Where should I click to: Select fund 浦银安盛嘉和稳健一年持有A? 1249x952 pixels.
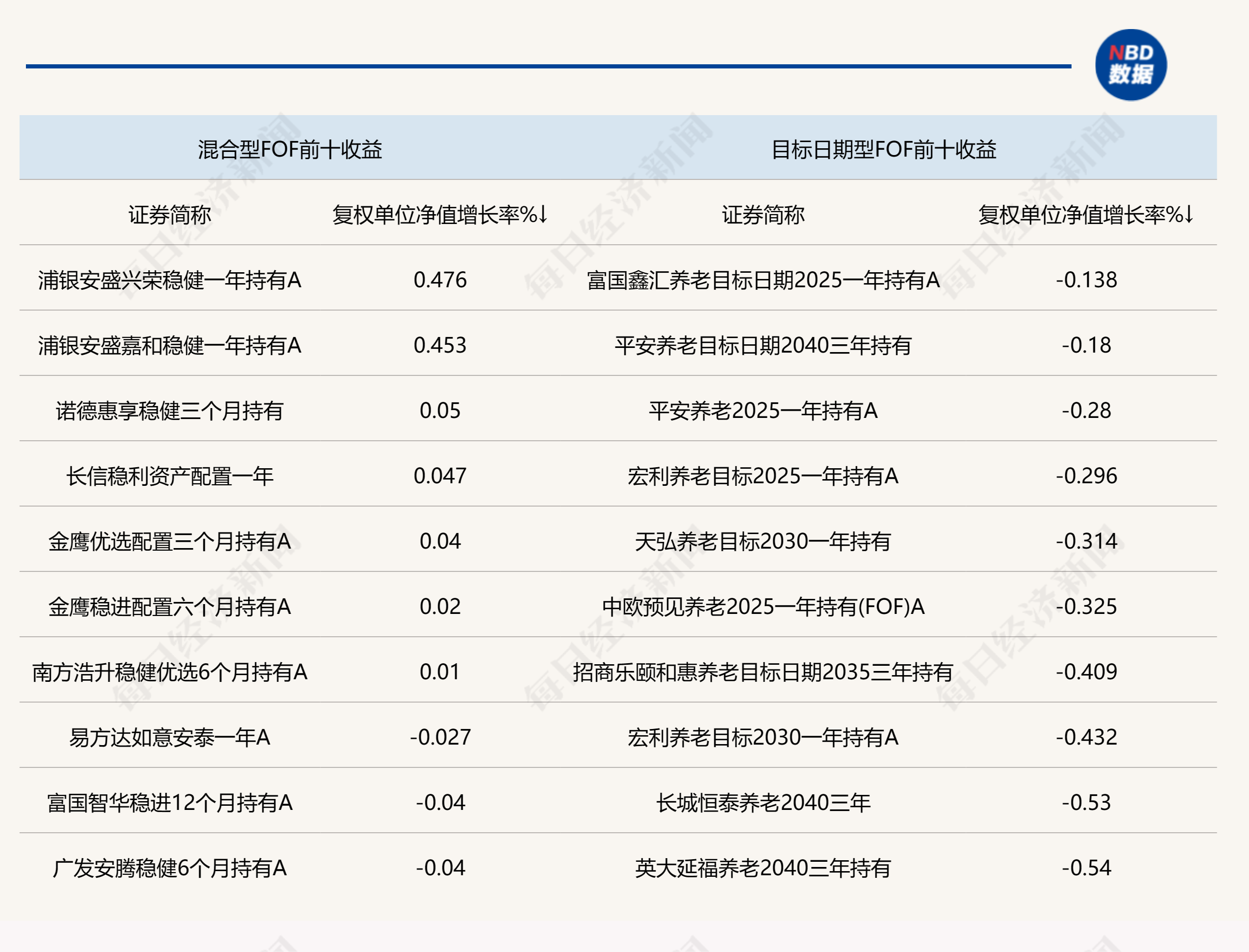(170, 345)
